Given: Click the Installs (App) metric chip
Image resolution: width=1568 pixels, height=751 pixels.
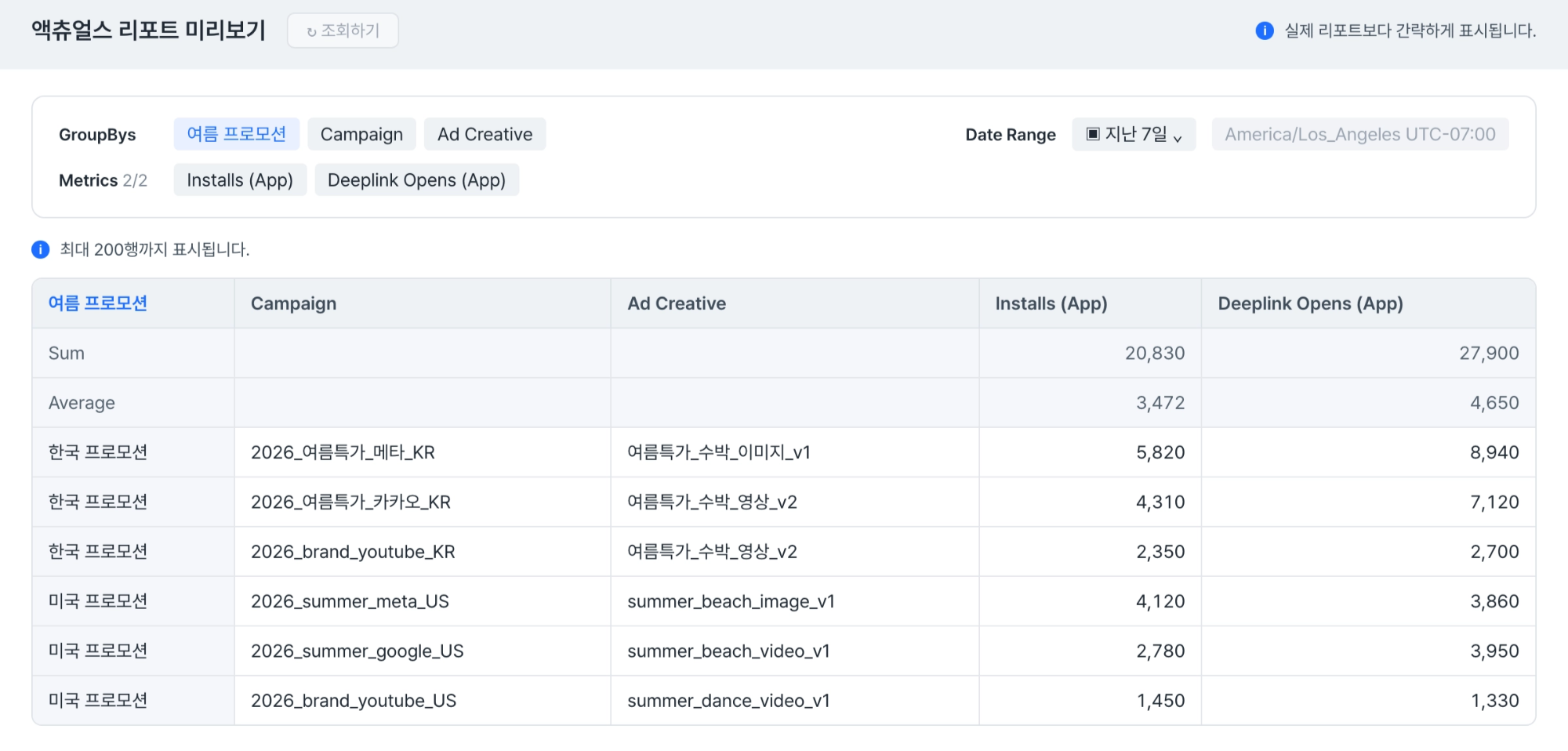Looking at the screenshot, I should (x=240, y=180).
